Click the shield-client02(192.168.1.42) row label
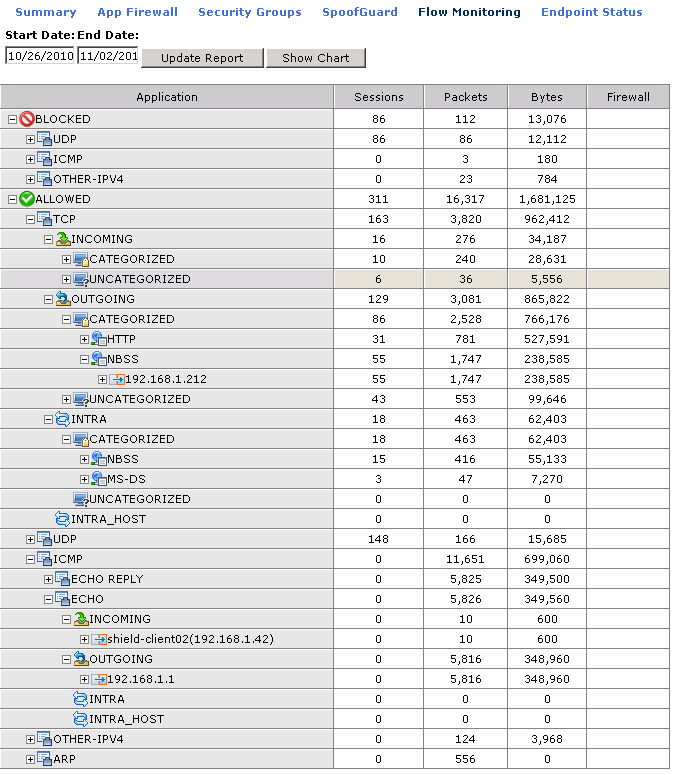The height and width of the screenshot is (775, 684). coord(190,639)
